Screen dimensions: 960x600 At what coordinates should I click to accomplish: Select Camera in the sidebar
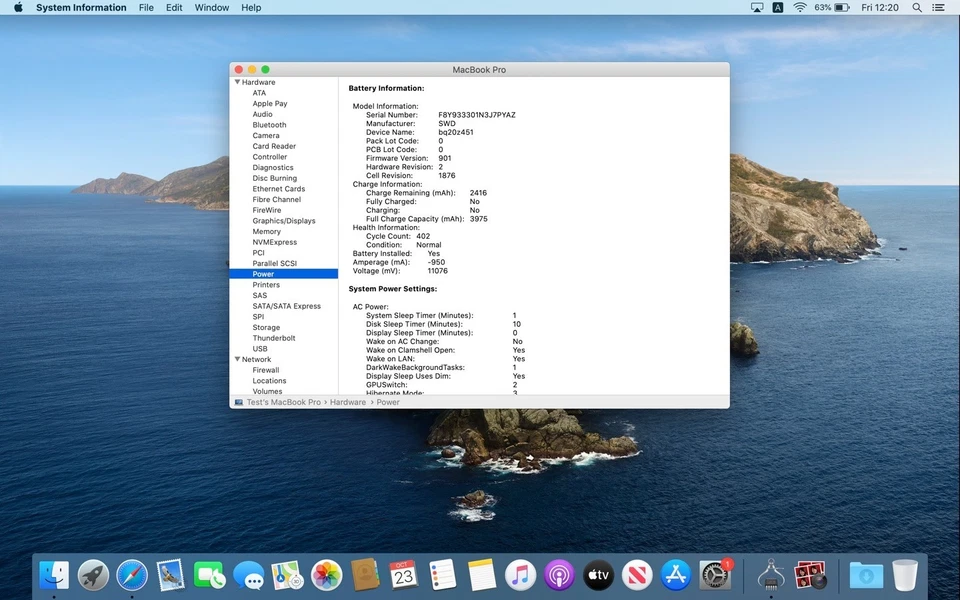[x=266, y=135]
